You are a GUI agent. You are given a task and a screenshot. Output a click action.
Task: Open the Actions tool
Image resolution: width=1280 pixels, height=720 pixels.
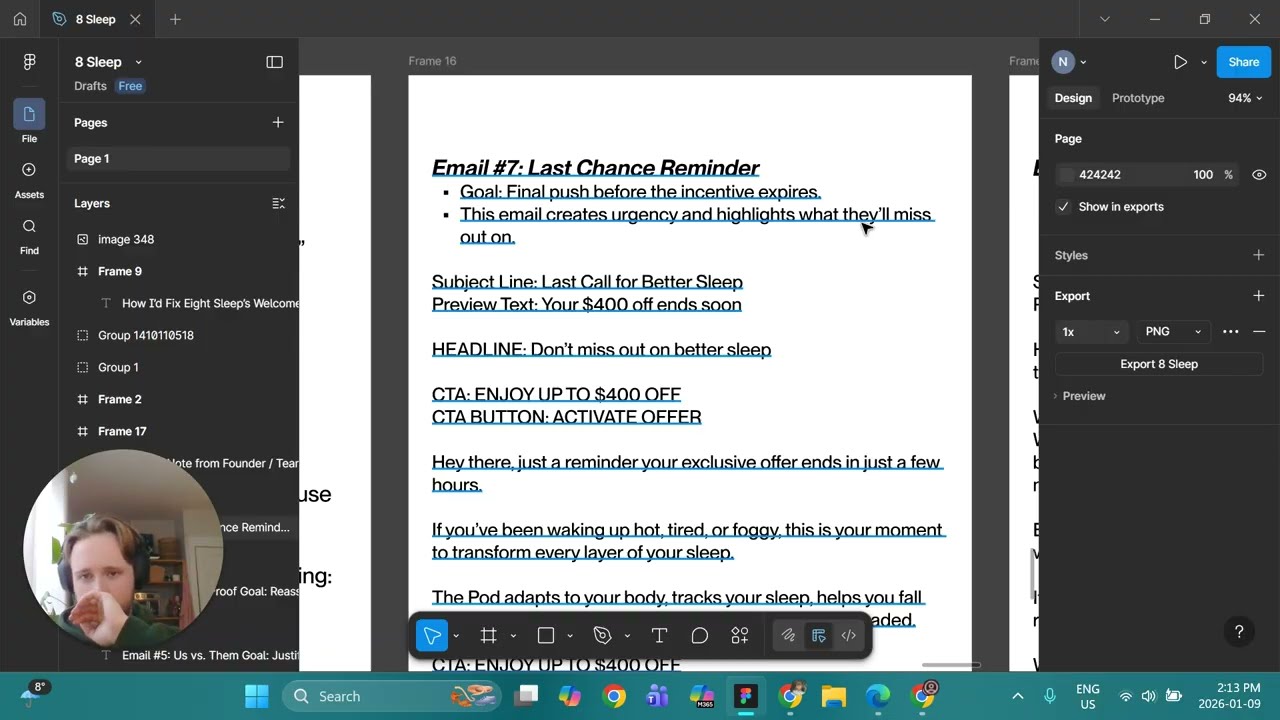tap(740, 635)
